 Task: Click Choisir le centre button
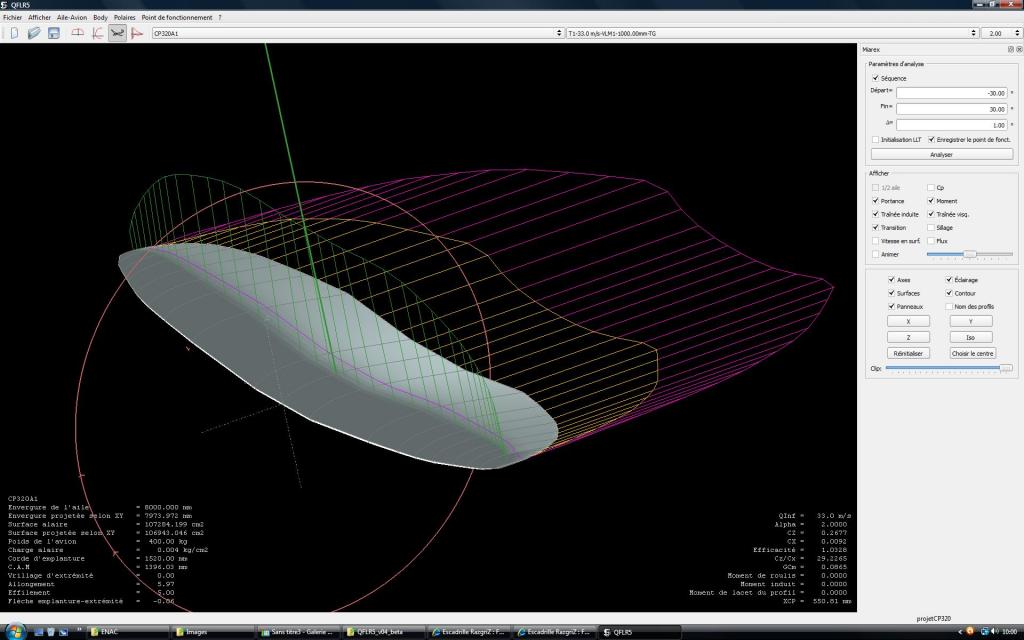pyautogui.click(x=972, y=353)
